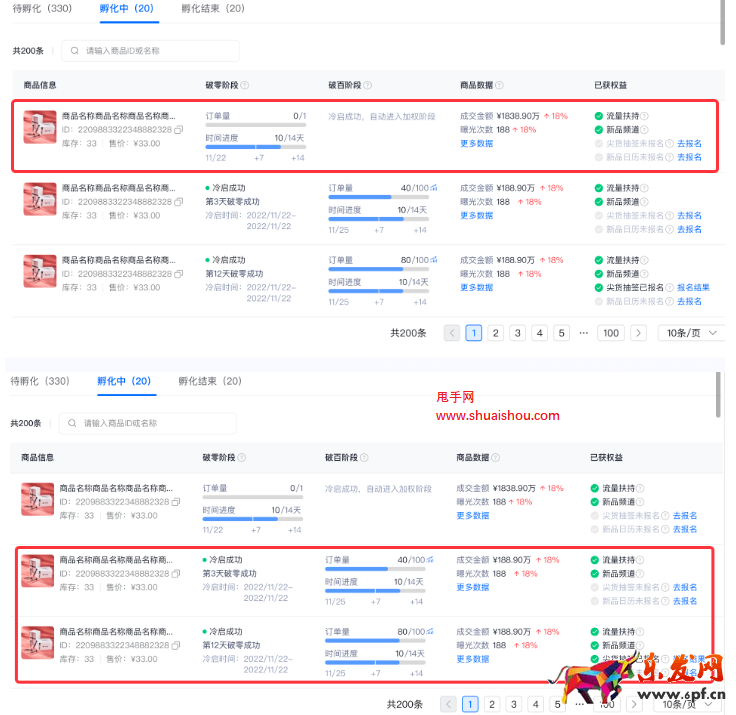Open 商品数据 help icon in lower panel header

point(496,457)
